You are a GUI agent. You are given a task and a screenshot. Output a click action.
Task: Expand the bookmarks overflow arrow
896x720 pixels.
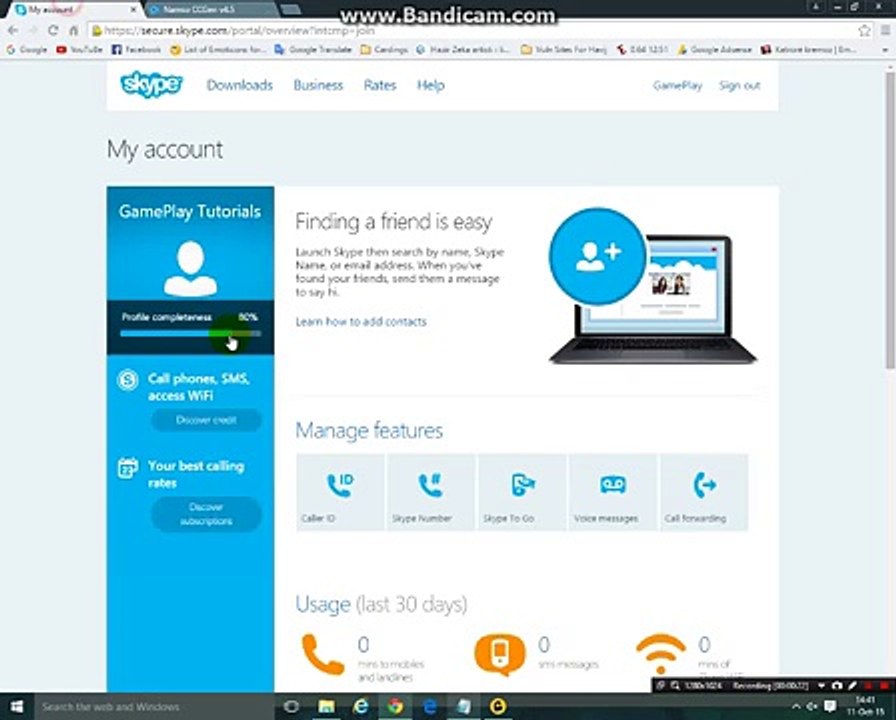(x=885, y=50)
